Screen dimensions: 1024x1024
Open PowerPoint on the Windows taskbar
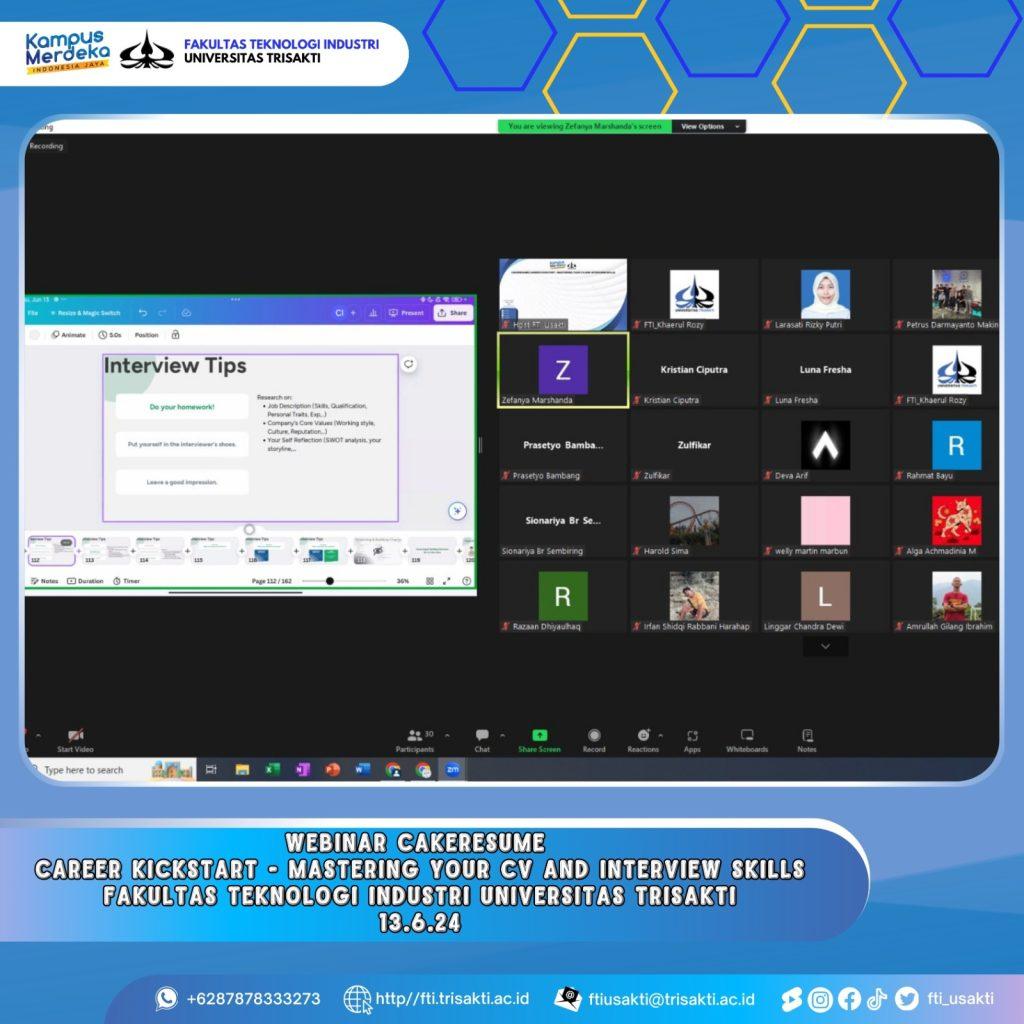332,769
